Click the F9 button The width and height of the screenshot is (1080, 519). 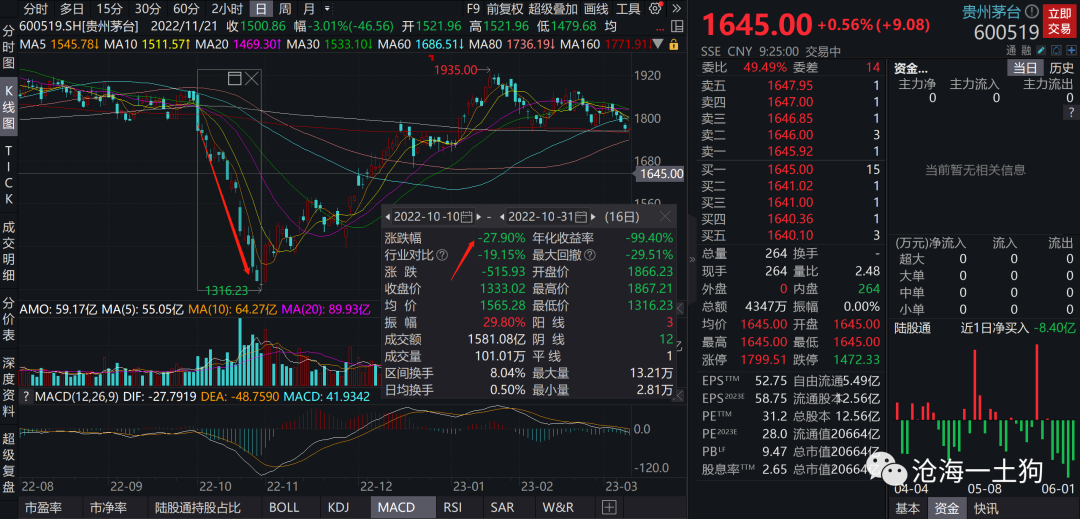pyautogui.click(x=472, y=9)
